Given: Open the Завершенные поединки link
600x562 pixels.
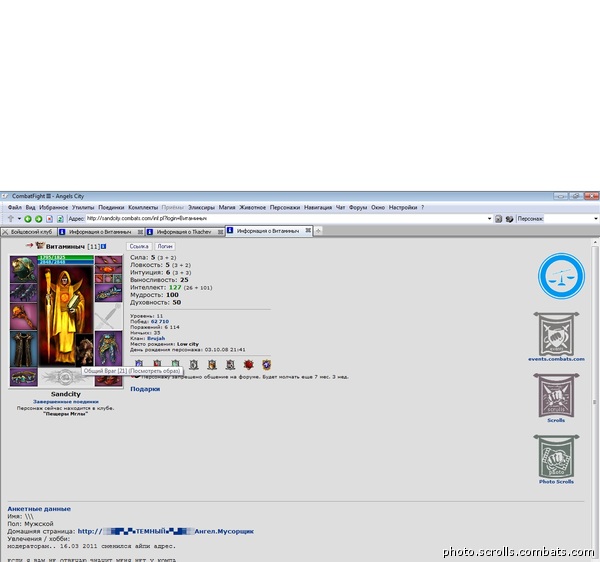Looking at the screenshot, I should (66, 402).
